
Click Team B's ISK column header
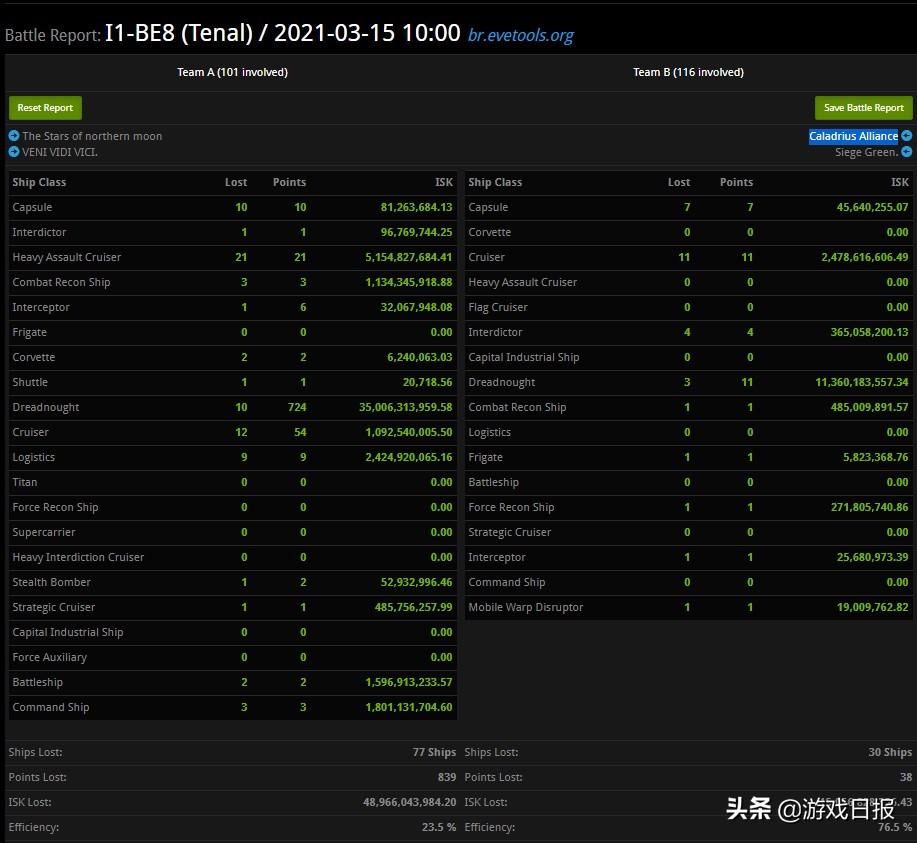899,182
